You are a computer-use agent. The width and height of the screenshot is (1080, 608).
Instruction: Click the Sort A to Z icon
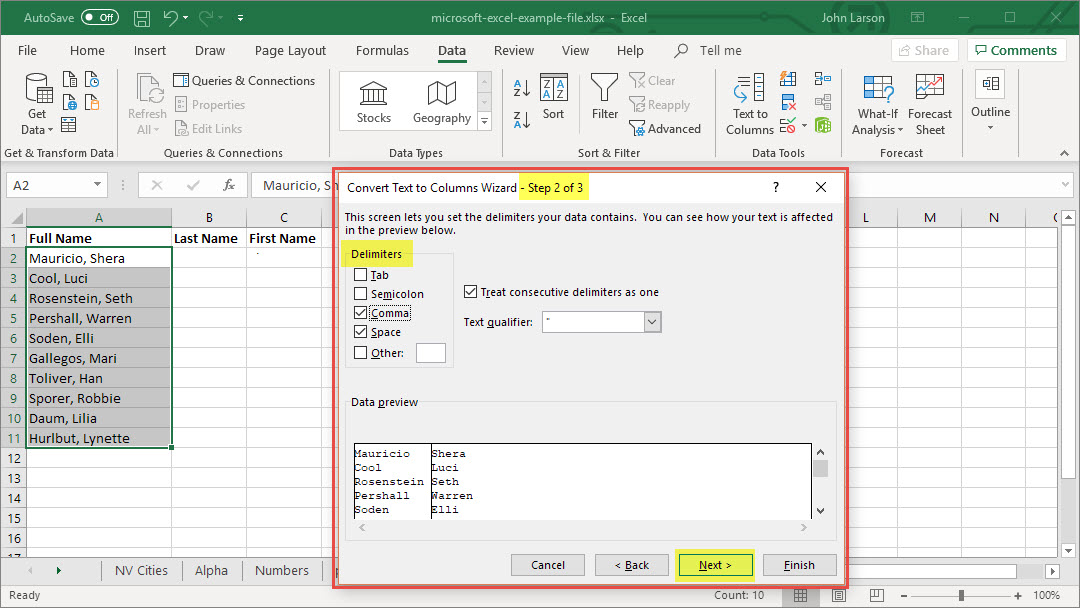(521, 90)
